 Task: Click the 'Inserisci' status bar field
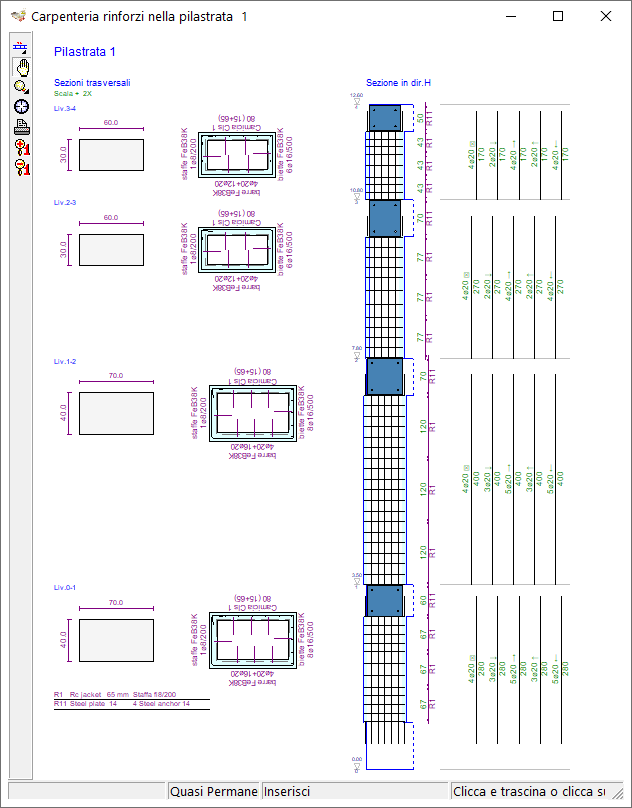click(x=355, y=791)
